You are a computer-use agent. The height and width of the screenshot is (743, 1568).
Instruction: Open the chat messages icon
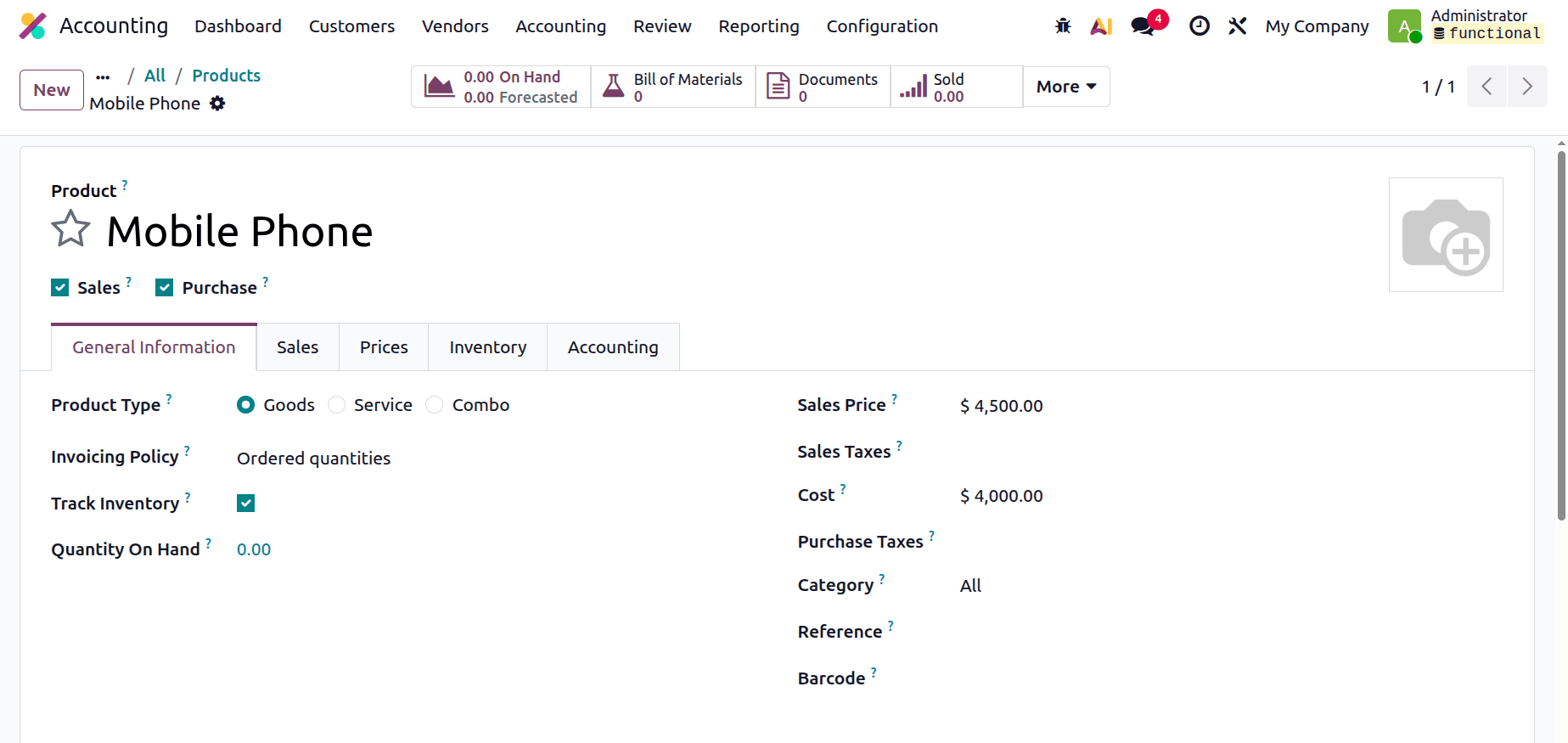coord(1143,26)
